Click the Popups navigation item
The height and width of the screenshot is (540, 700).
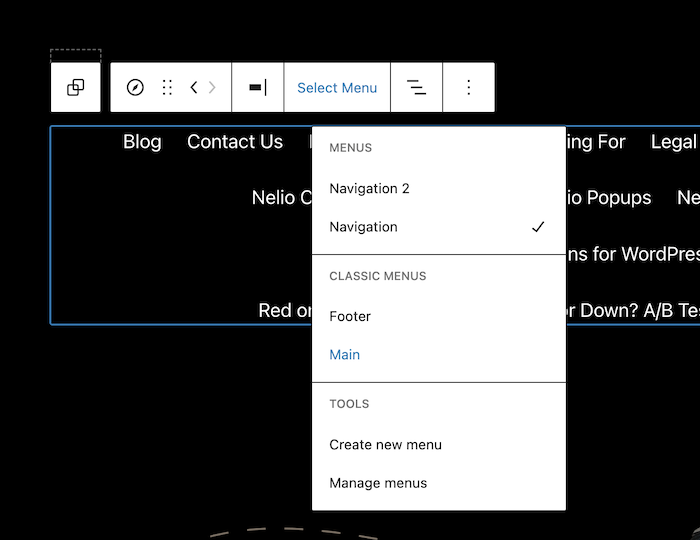tap(609, 198)
